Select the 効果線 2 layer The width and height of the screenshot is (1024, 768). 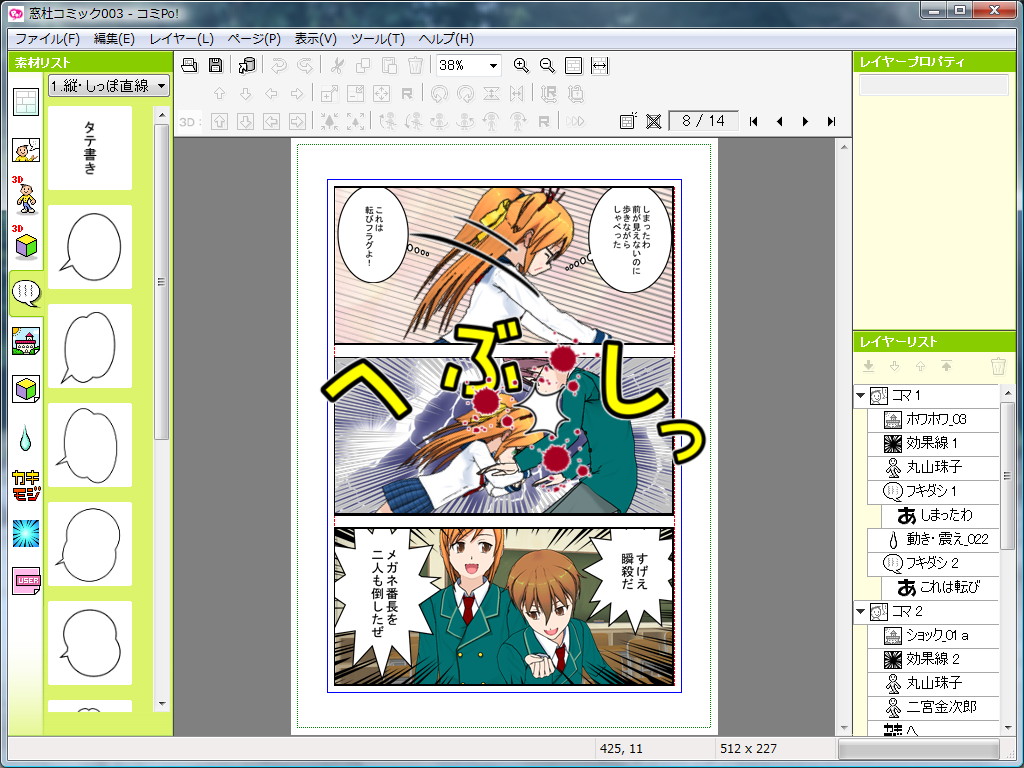pos(933,660)
